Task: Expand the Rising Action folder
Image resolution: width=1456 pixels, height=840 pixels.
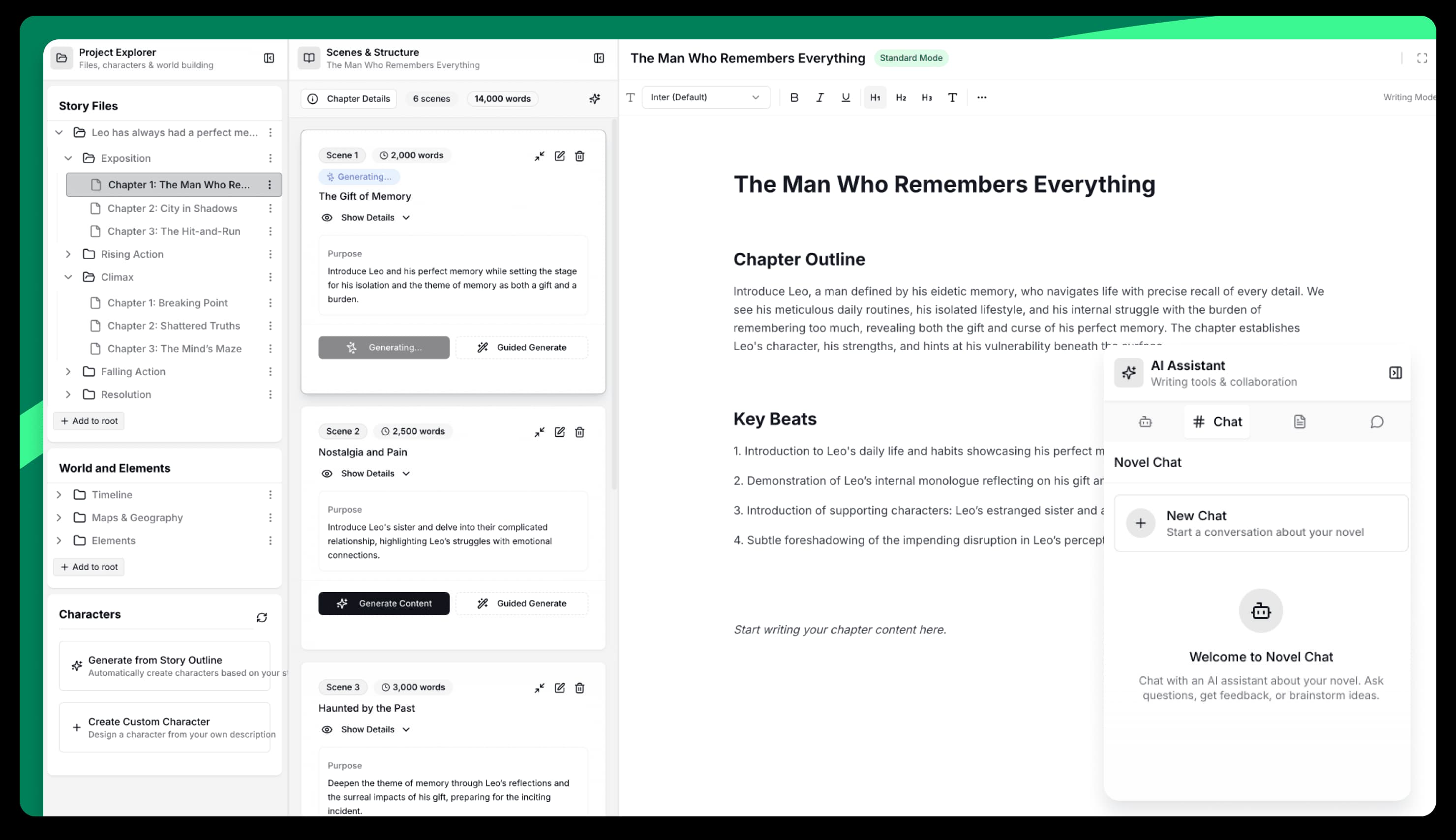Action: 68,254
